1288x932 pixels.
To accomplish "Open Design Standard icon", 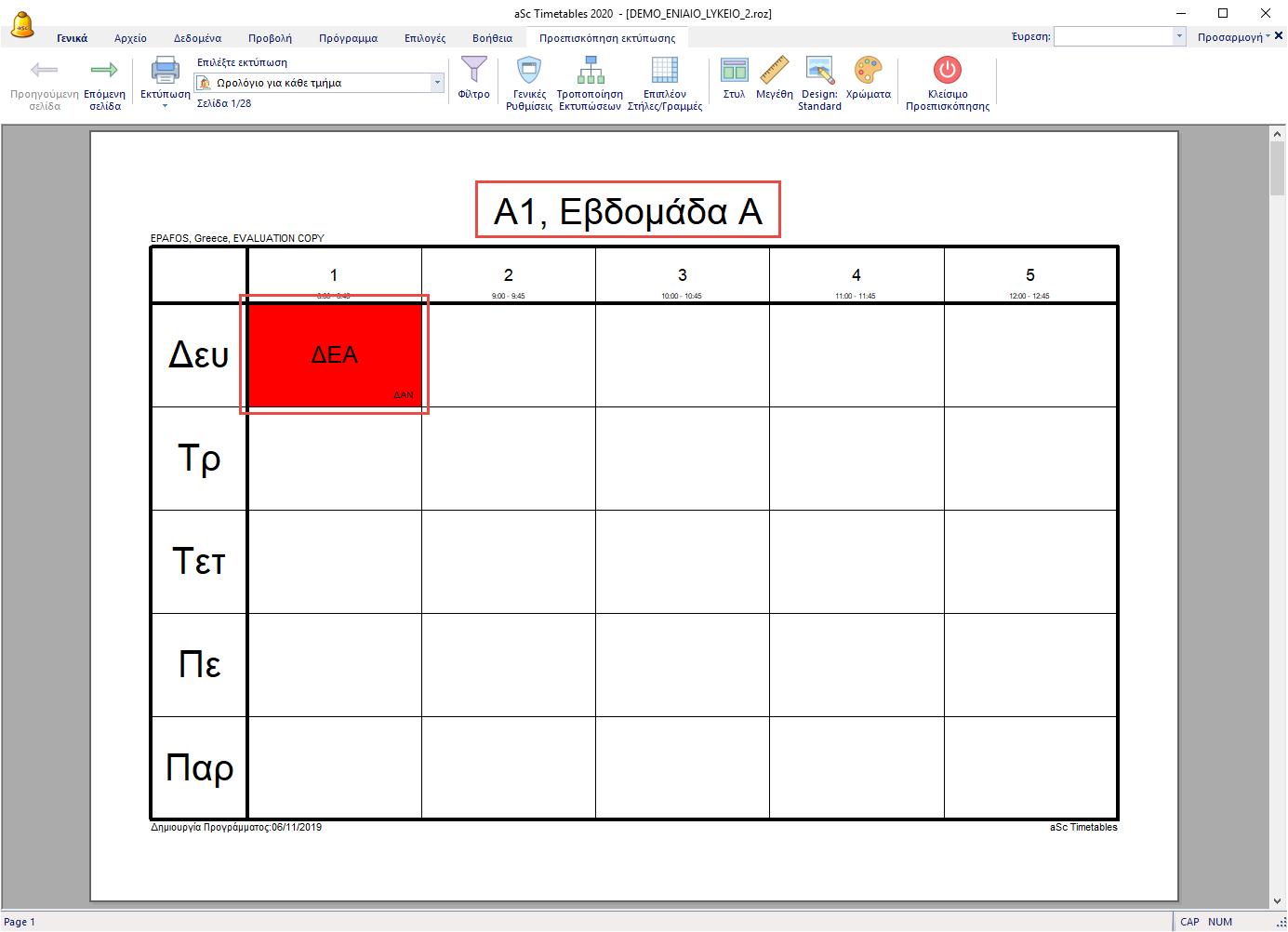I will [819, 71].
